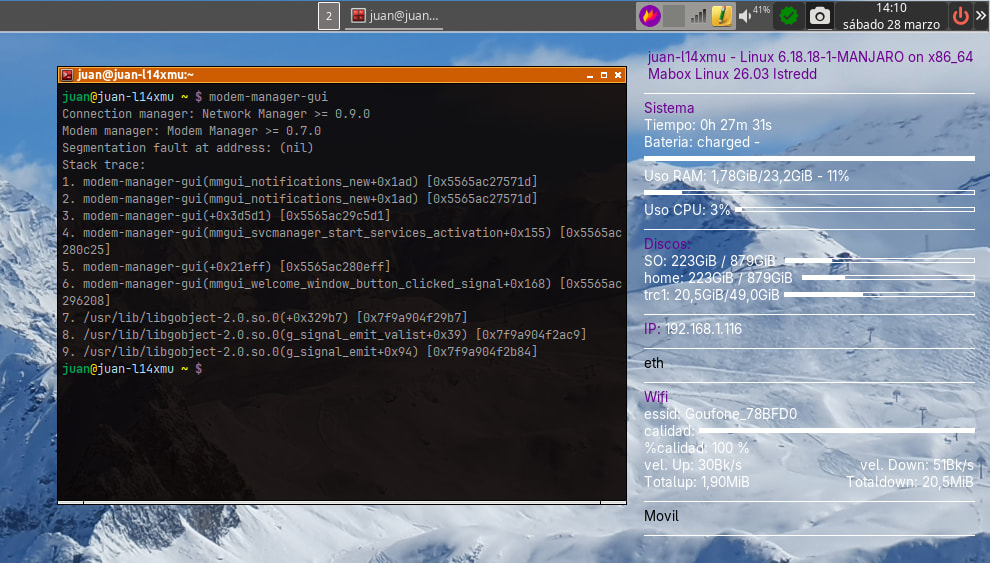Expand the panel's double-chevron overflow arrow
990x563 pixels.
(x=981, y=16)
